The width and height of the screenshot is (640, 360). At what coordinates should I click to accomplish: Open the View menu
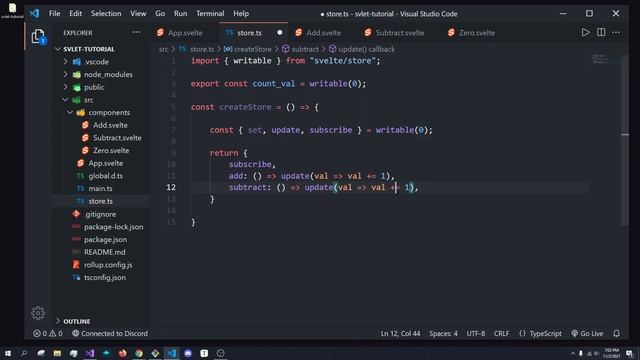tap(138, 13)
